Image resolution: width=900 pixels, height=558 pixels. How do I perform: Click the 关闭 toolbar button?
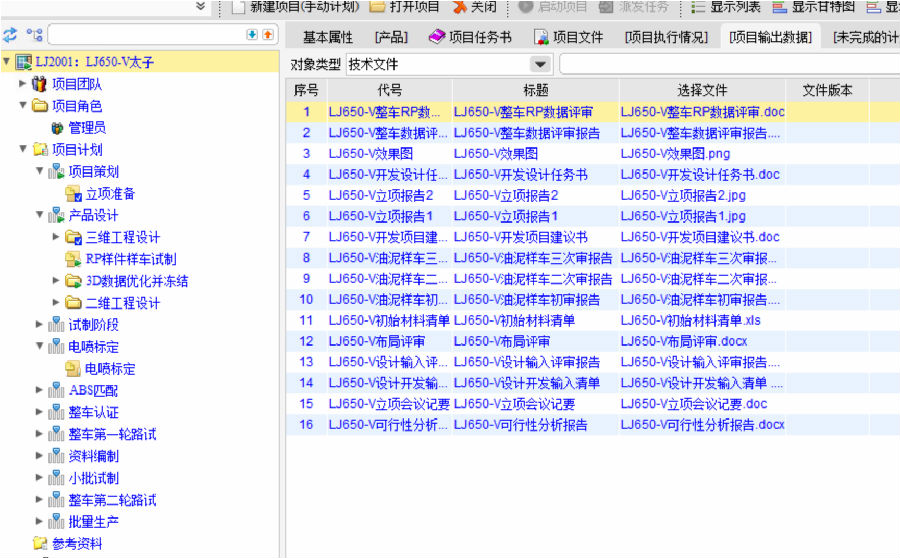[475, 7]
